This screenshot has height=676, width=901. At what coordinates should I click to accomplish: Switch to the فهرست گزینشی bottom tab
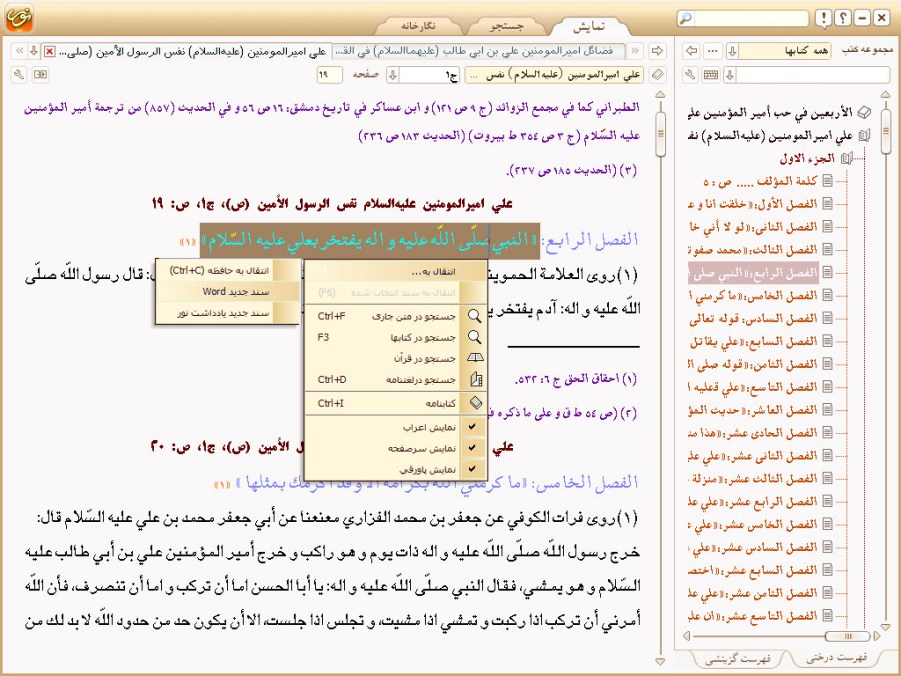[737, 659]
